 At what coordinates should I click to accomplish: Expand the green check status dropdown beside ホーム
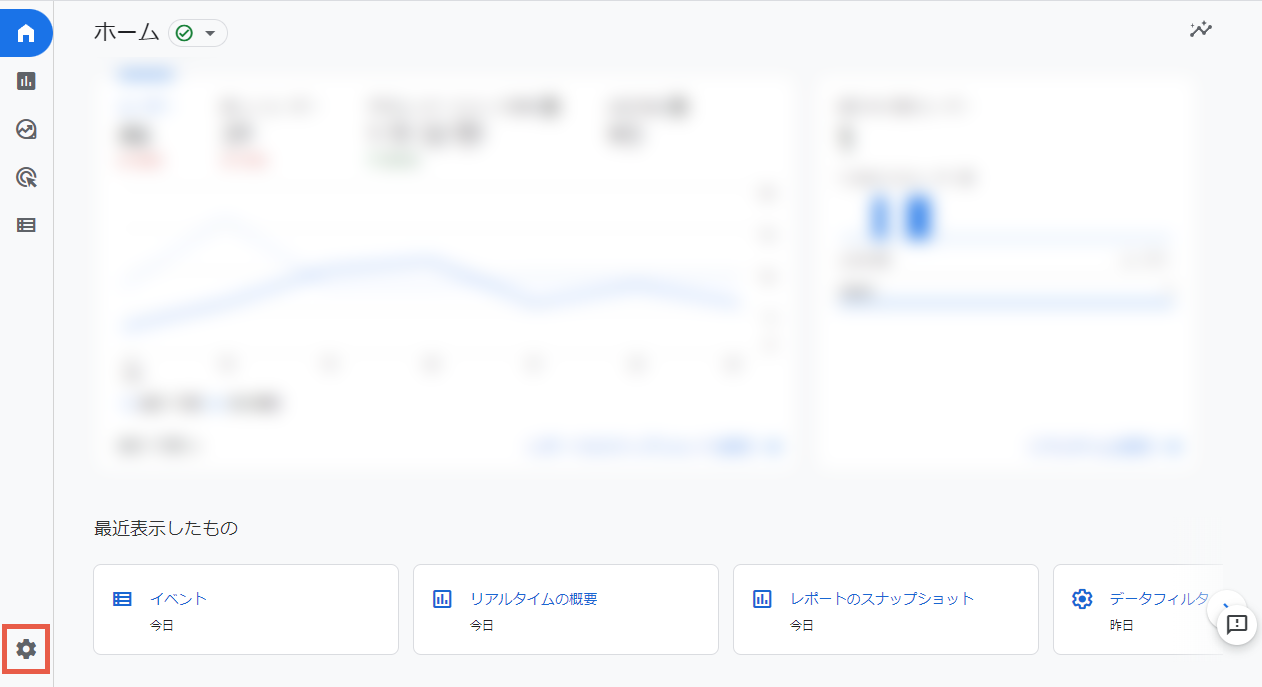197,33
